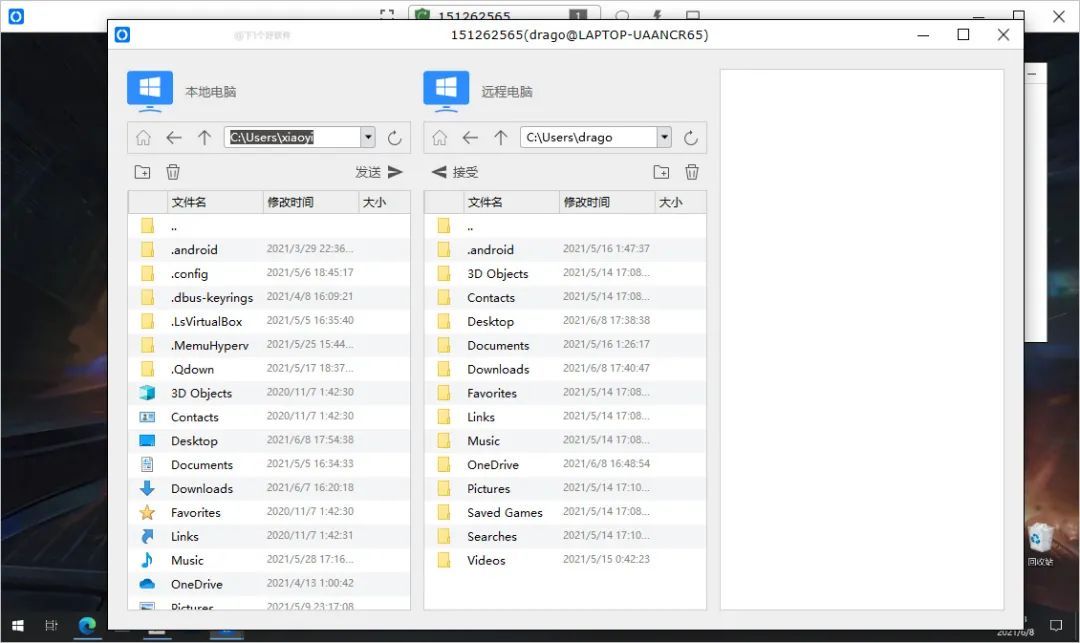Go back in the local computer panel
1080x643 pixels.
[174, 138]
